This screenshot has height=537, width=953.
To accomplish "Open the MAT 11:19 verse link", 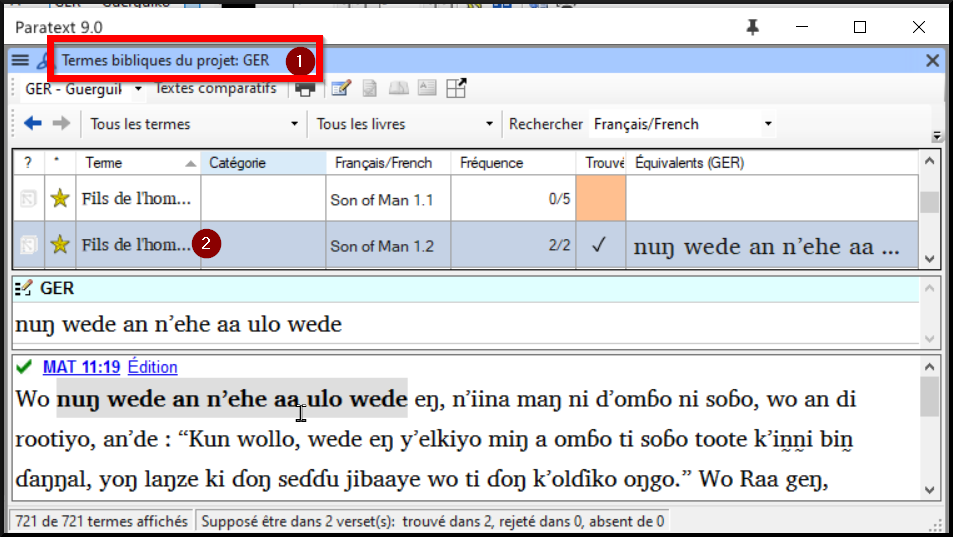I will [81, 367].
